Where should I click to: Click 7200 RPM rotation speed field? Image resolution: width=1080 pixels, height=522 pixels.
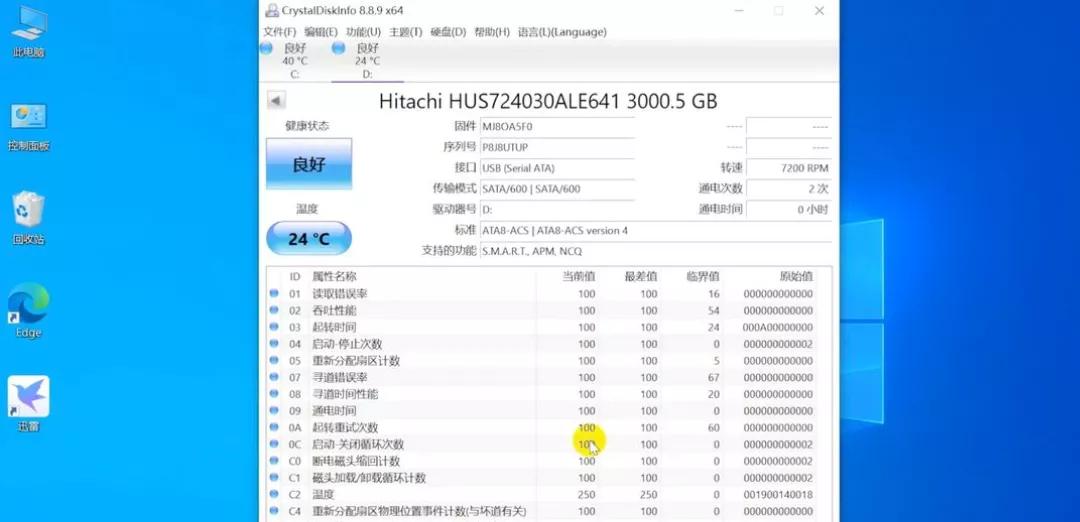[789, 168]
